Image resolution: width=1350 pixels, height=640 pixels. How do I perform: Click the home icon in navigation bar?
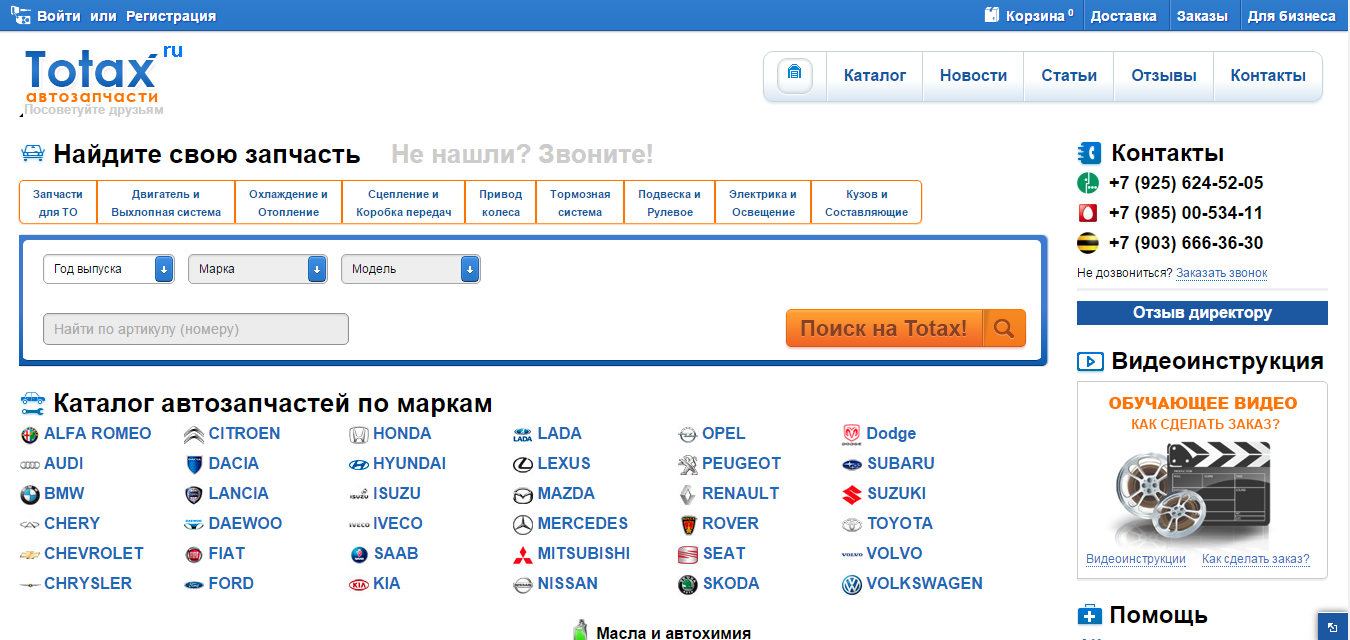(x=795, y=76)
